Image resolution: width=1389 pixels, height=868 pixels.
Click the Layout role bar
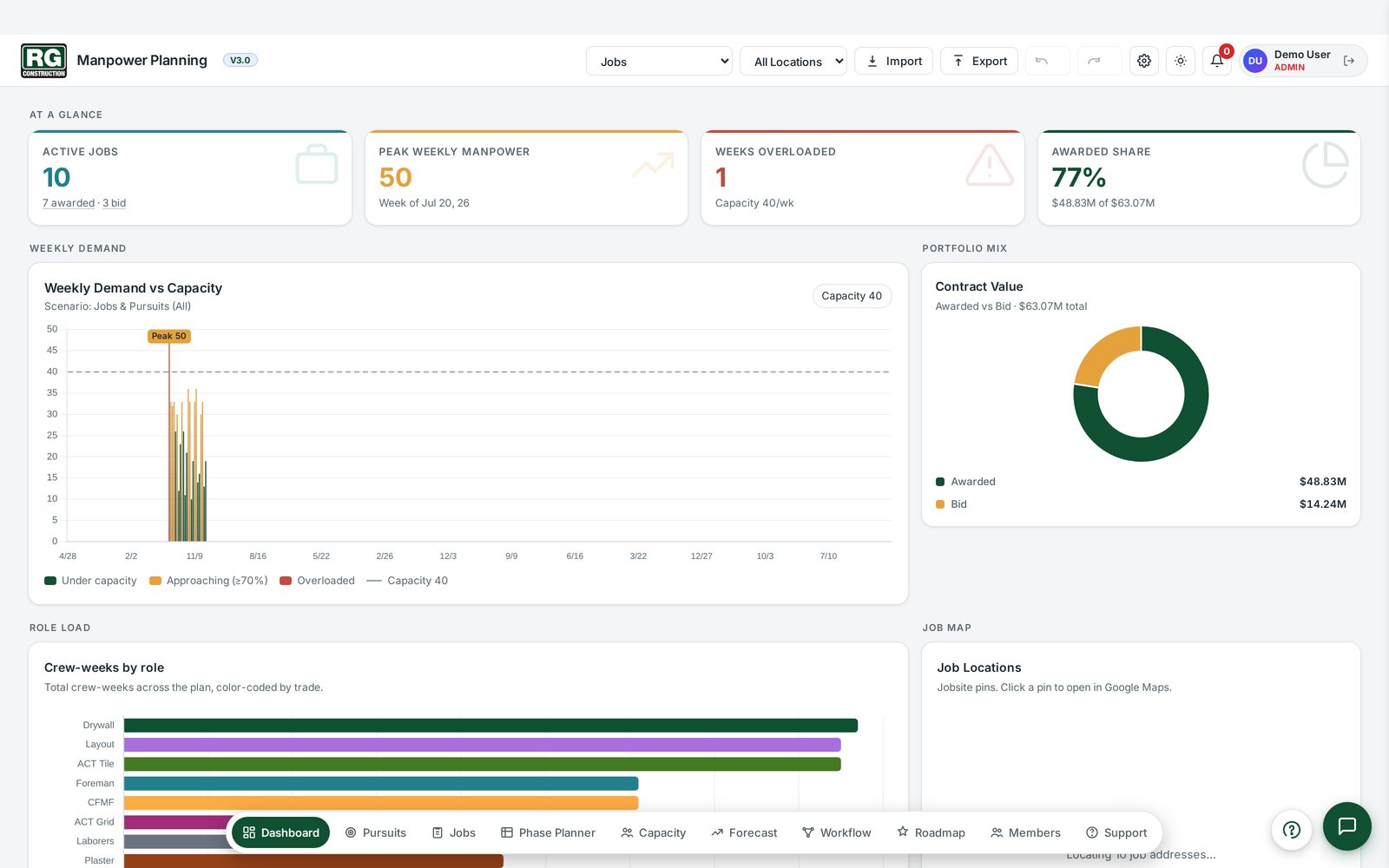(483, 745)
